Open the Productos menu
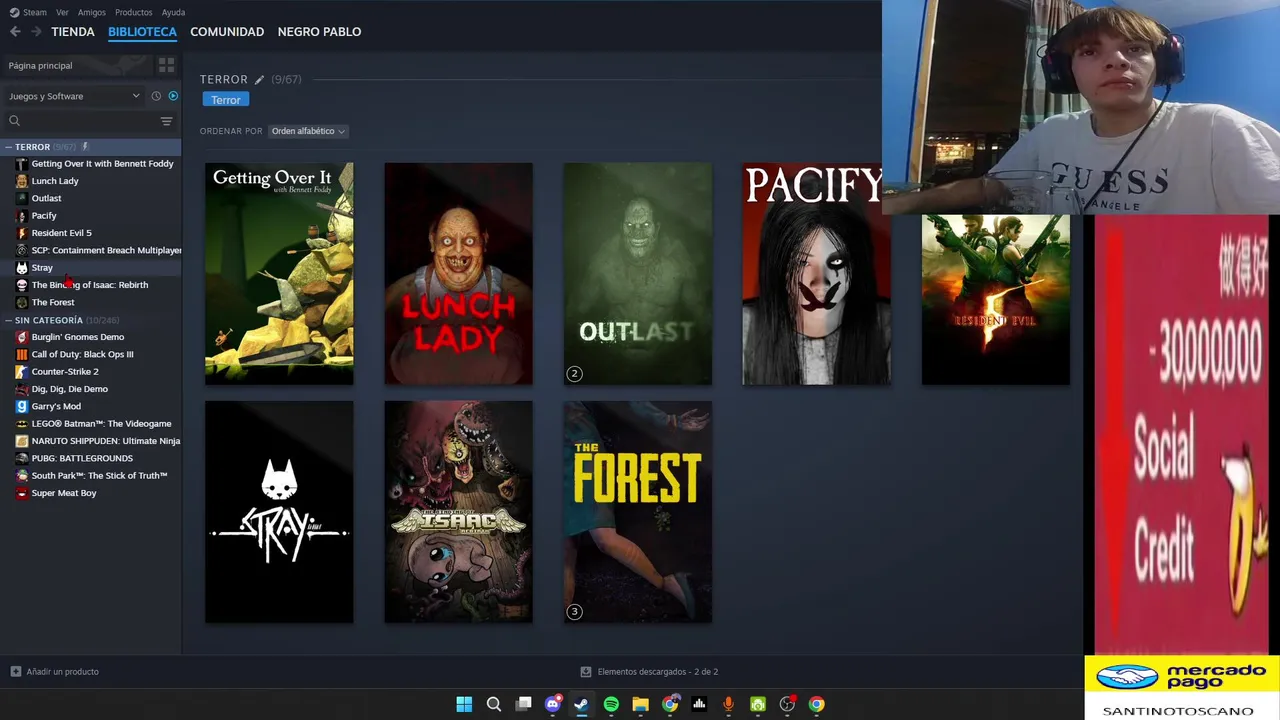This screenshot has height=720, width=1280. 133,12
